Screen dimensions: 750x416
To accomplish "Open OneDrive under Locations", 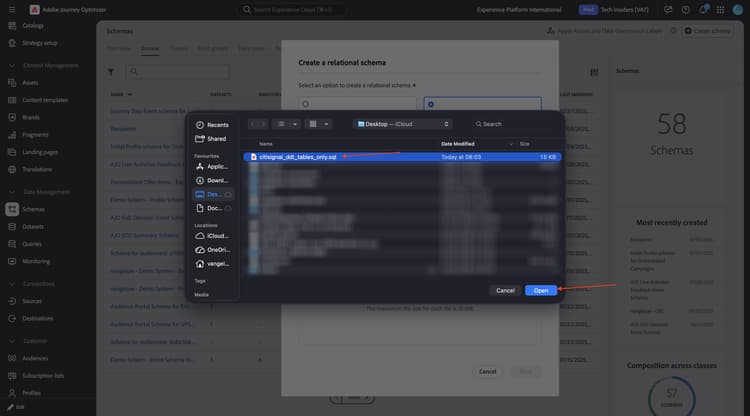I will [212, 250].
